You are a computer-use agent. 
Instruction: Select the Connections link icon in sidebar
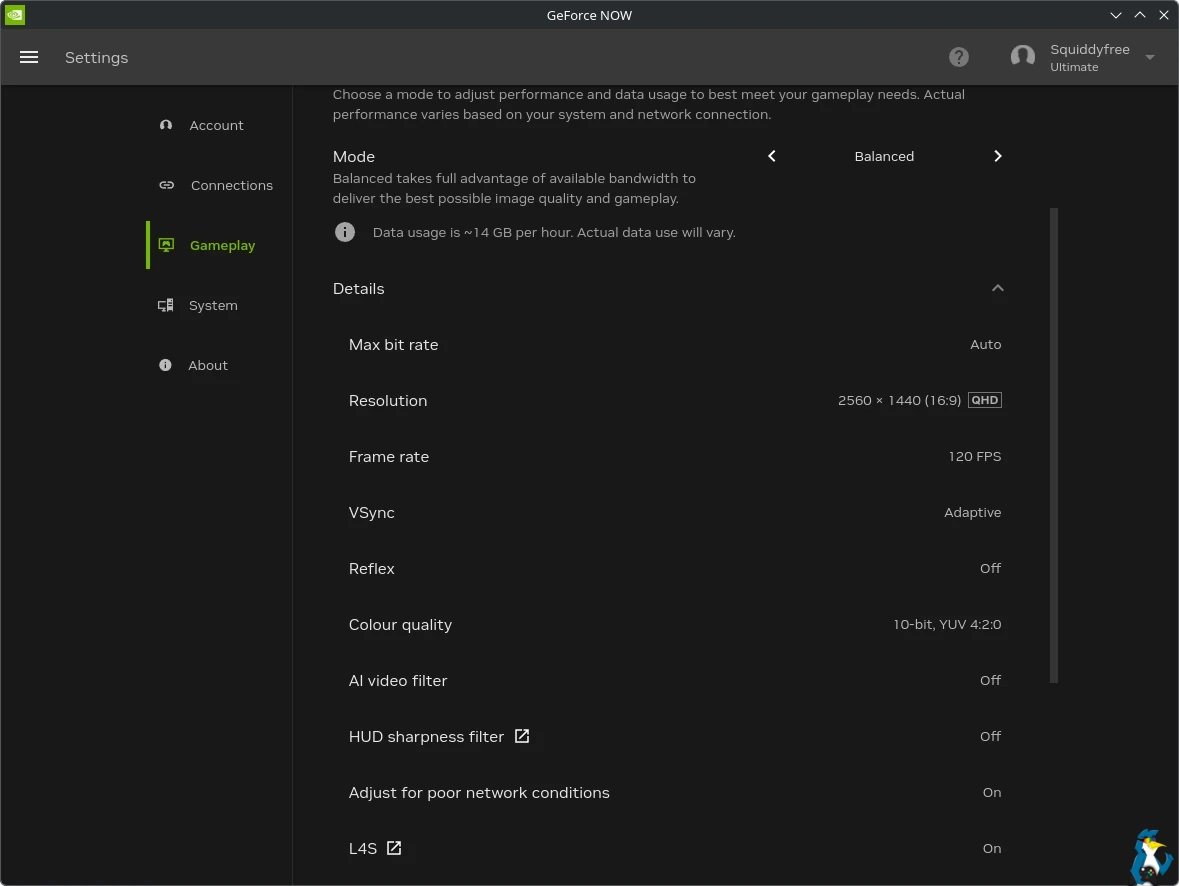coord(165,185)
